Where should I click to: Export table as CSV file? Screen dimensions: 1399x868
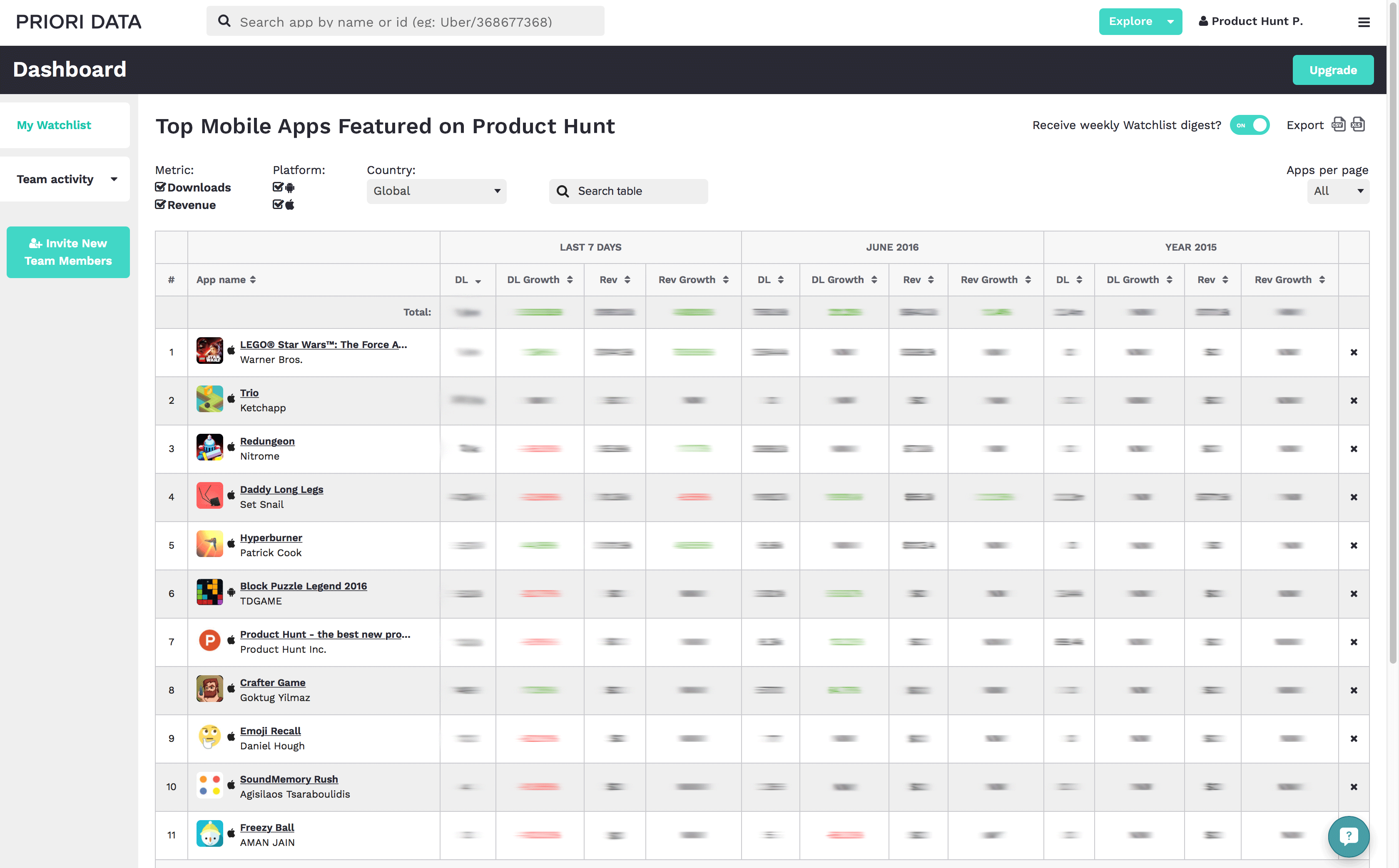(1338, 124)
